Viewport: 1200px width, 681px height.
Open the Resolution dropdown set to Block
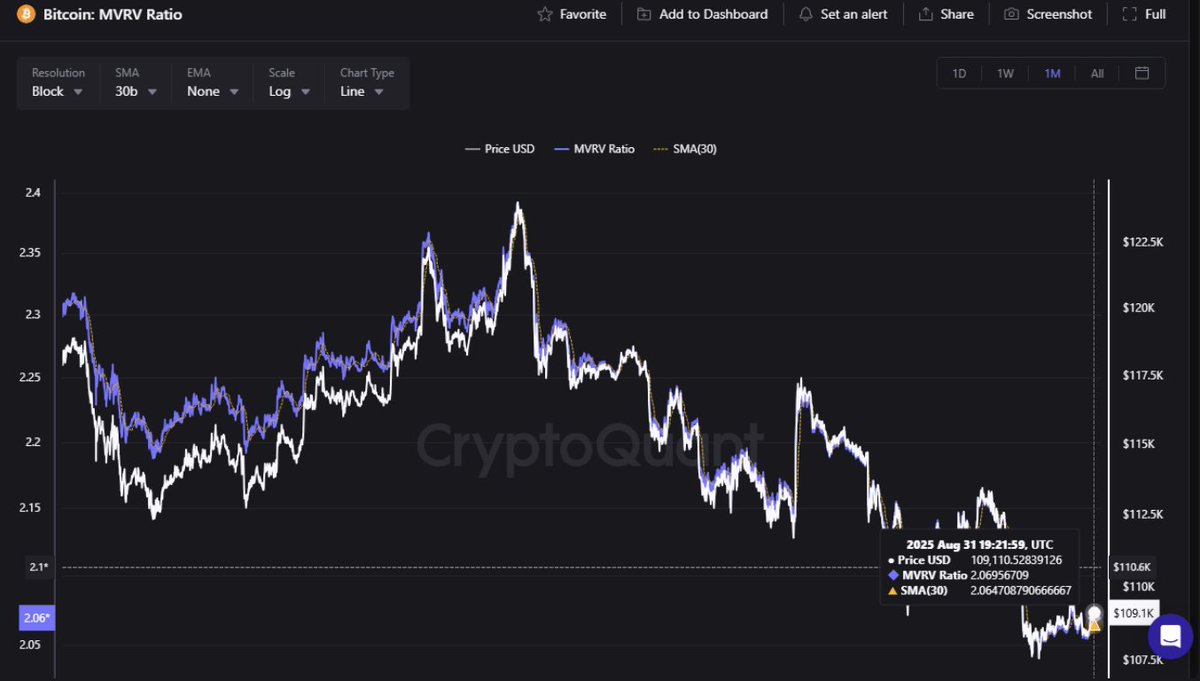point(57,91)
